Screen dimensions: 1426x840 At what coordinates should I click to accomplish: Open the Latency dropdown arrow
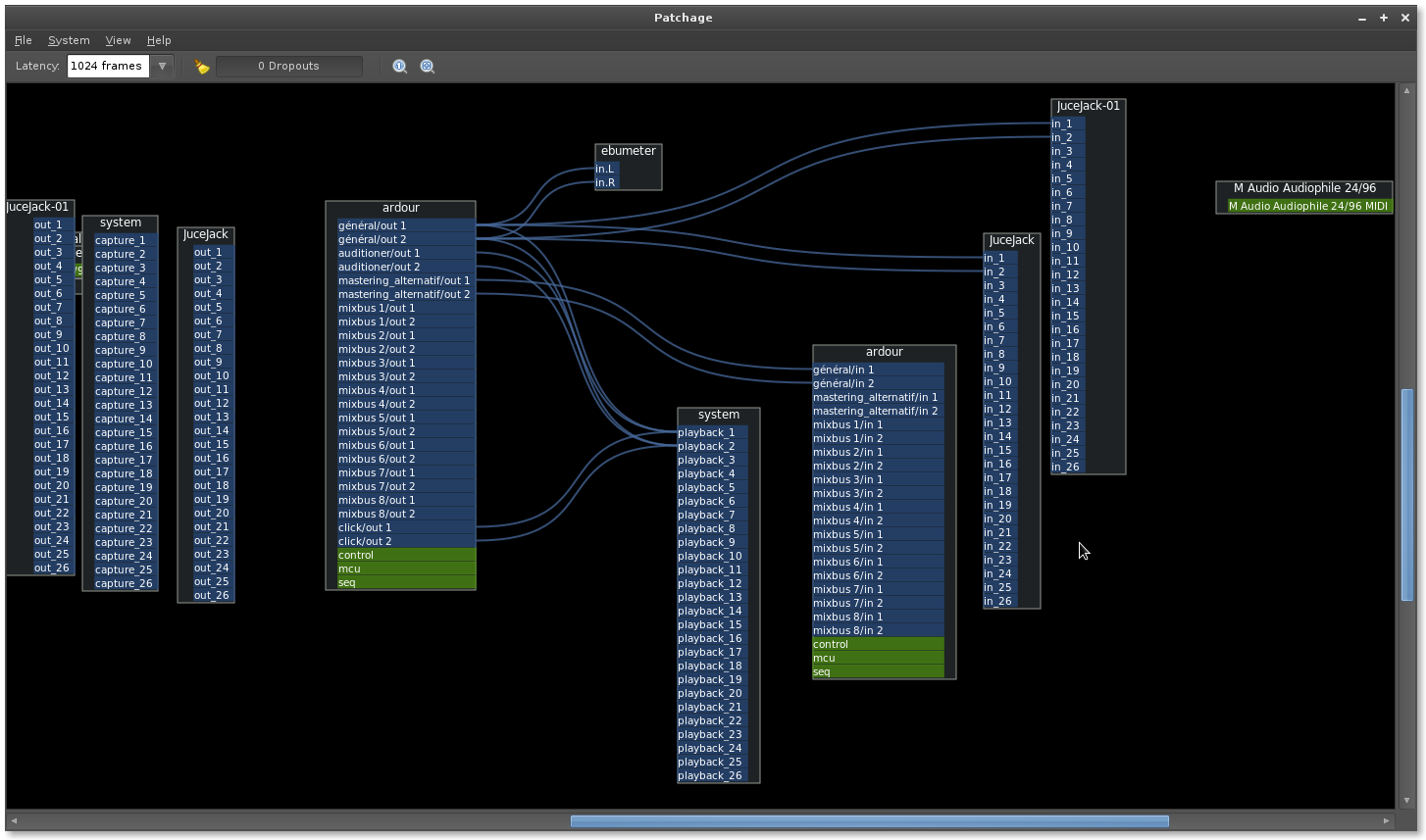pos(162,67)
